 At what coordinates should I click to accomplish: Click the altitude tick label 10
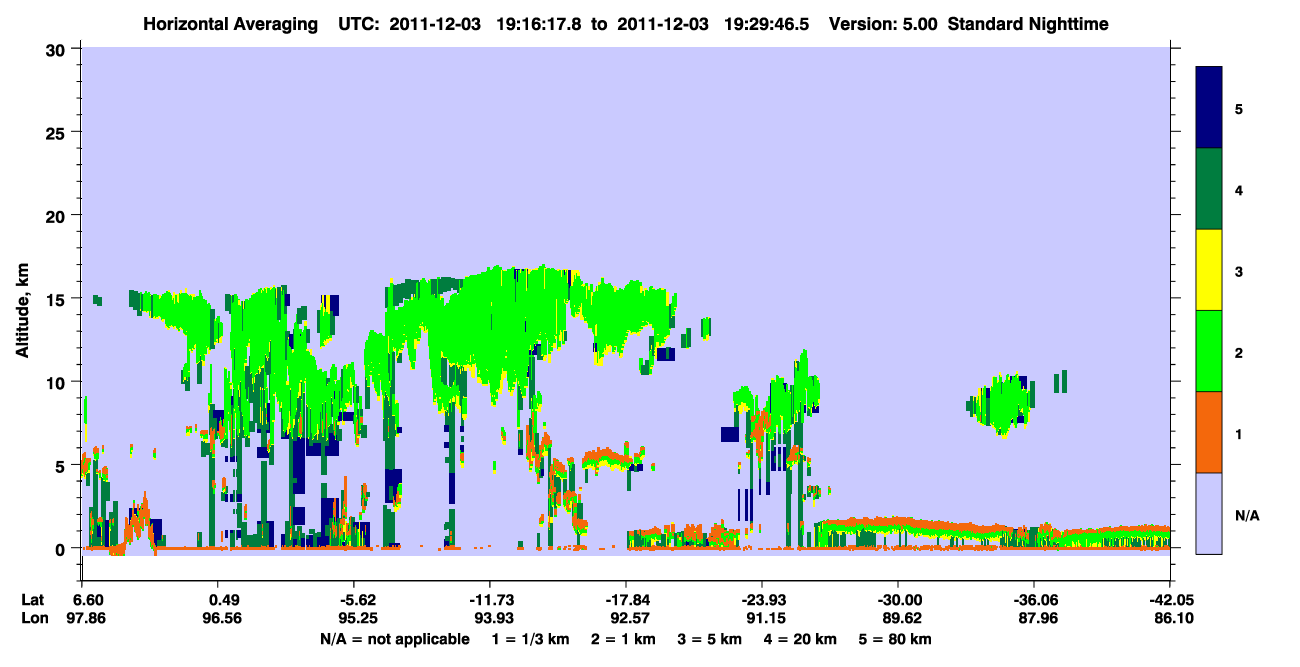pyautogui.click(x=57, y=382)
